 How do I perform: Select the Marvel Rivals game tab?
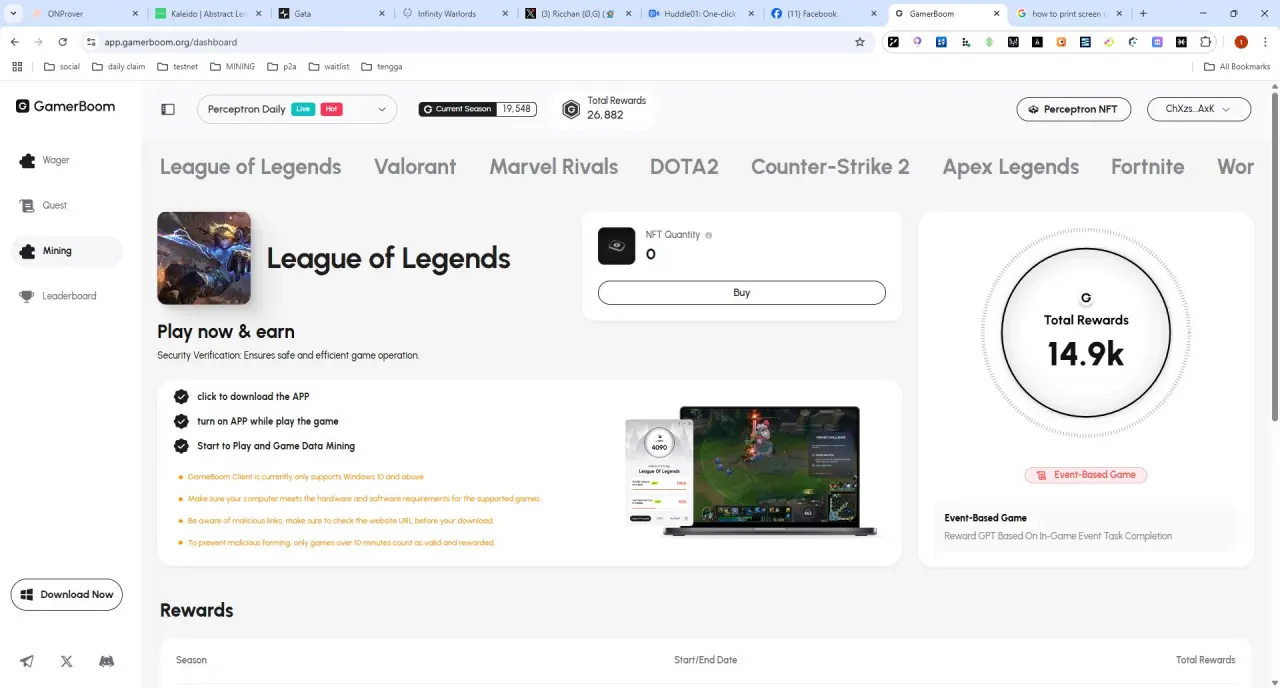(x=553, y=167)
